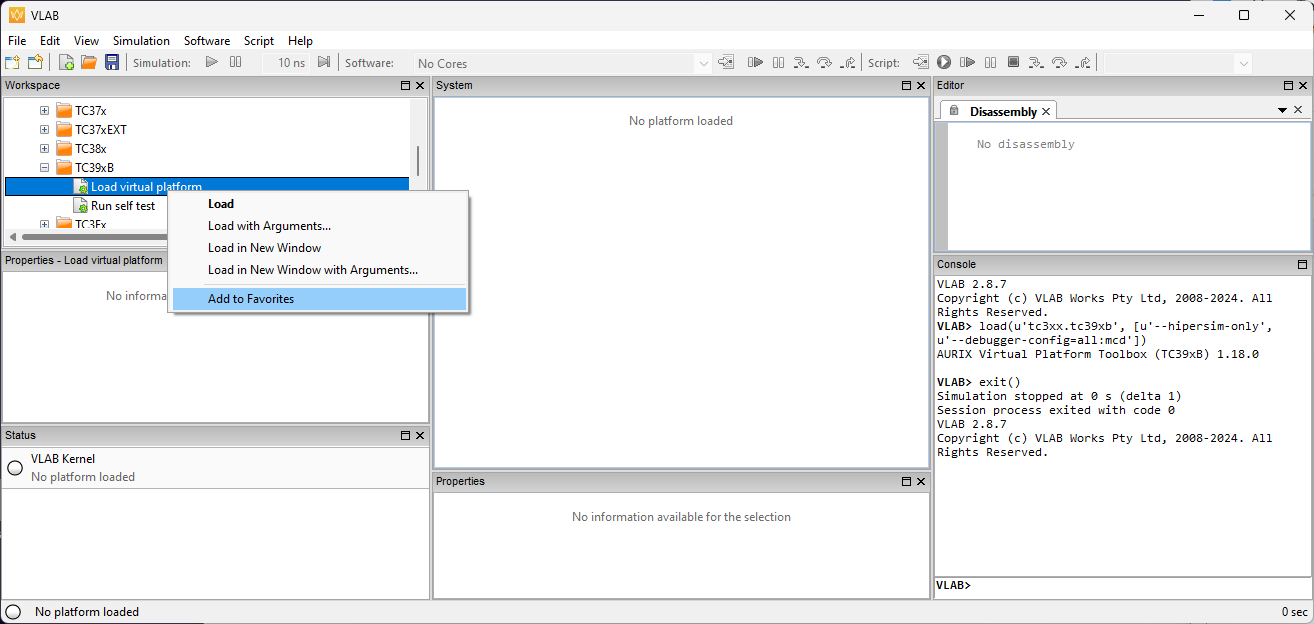Screen dimensions: 1314x624
Task: Choose Load in New Window
Action: [x=319, y=248]
